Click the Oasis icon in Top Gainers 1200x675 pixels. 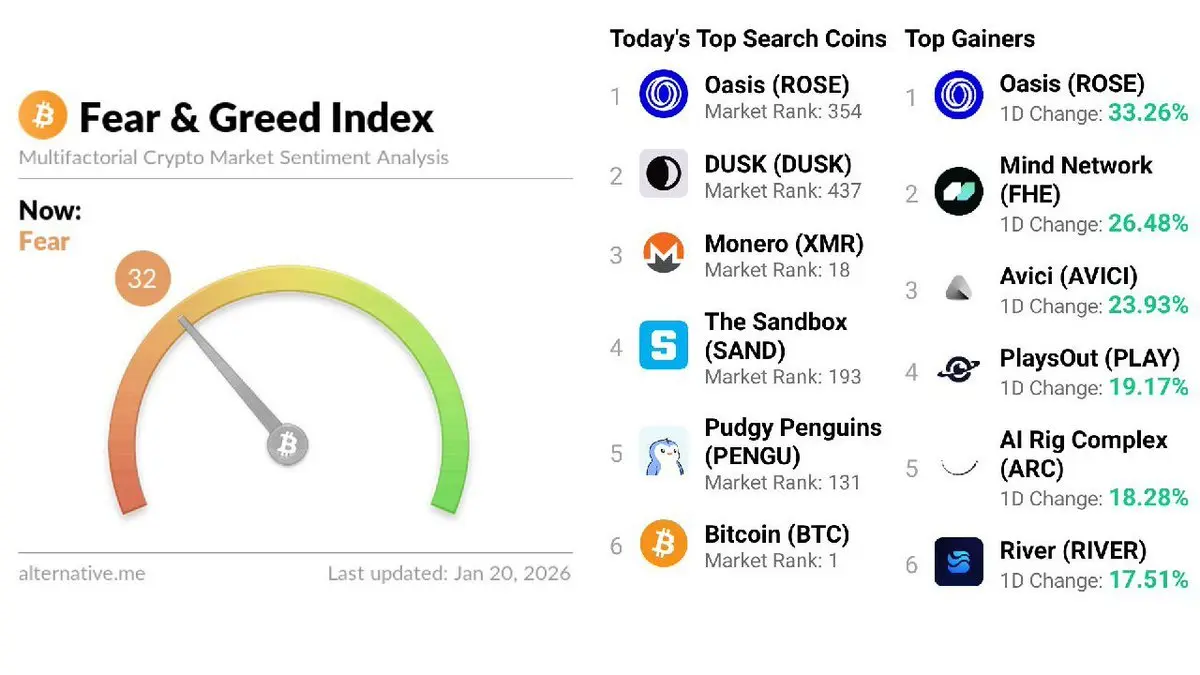tap(958, 95)
